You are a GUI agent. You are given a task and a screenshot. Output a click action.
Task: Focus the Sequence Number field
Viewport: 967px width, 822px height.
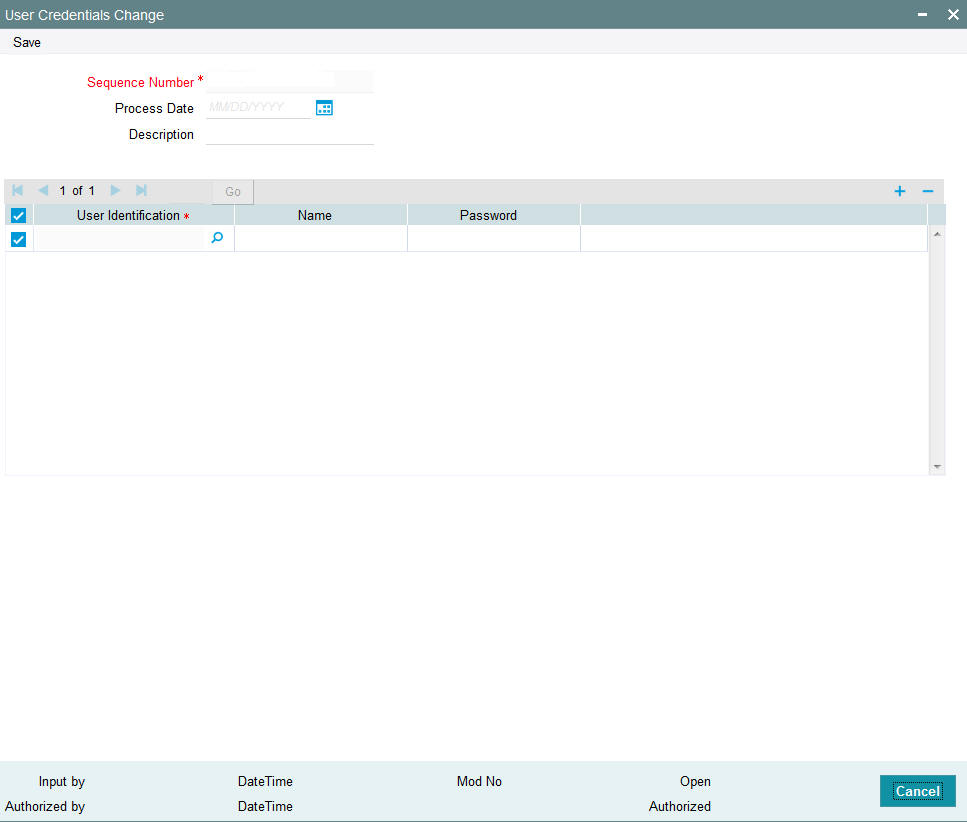pos(290,81)
